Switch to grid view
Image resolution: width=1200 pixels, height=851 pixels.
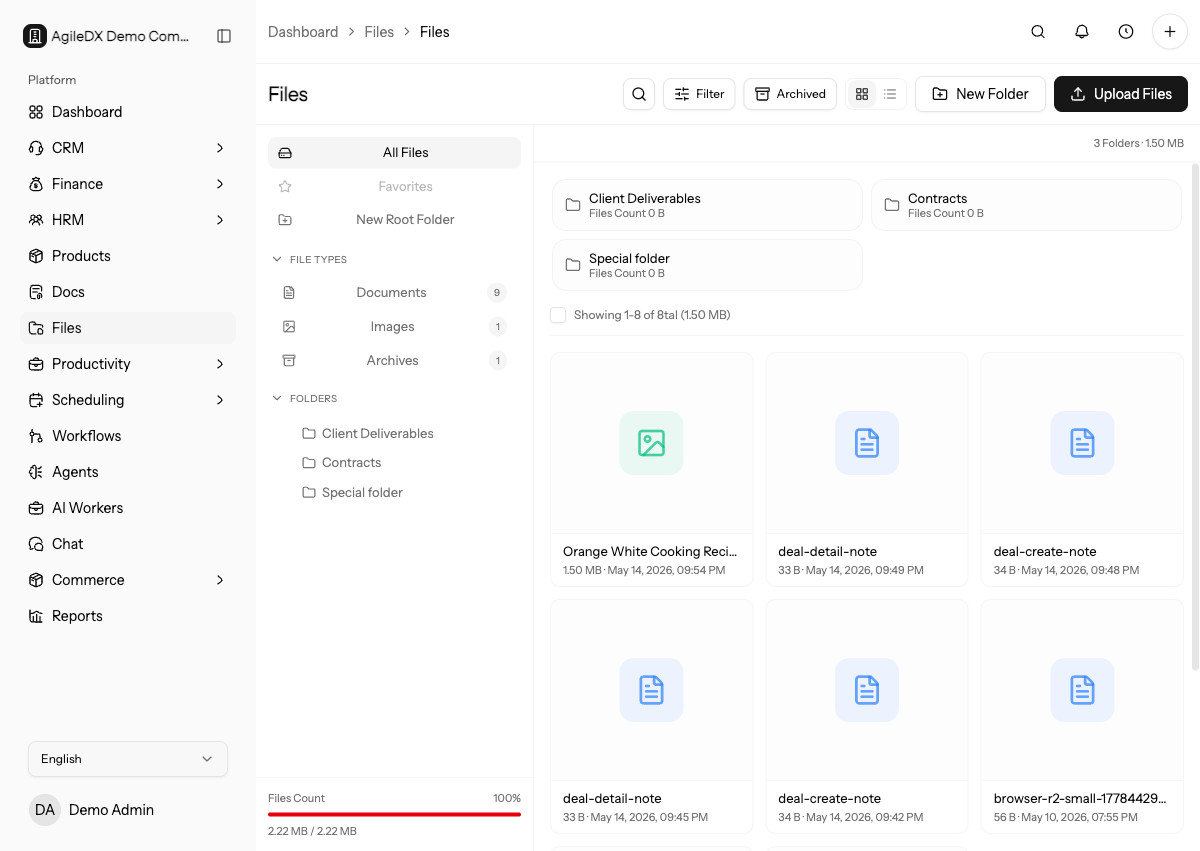pos(862,94)
